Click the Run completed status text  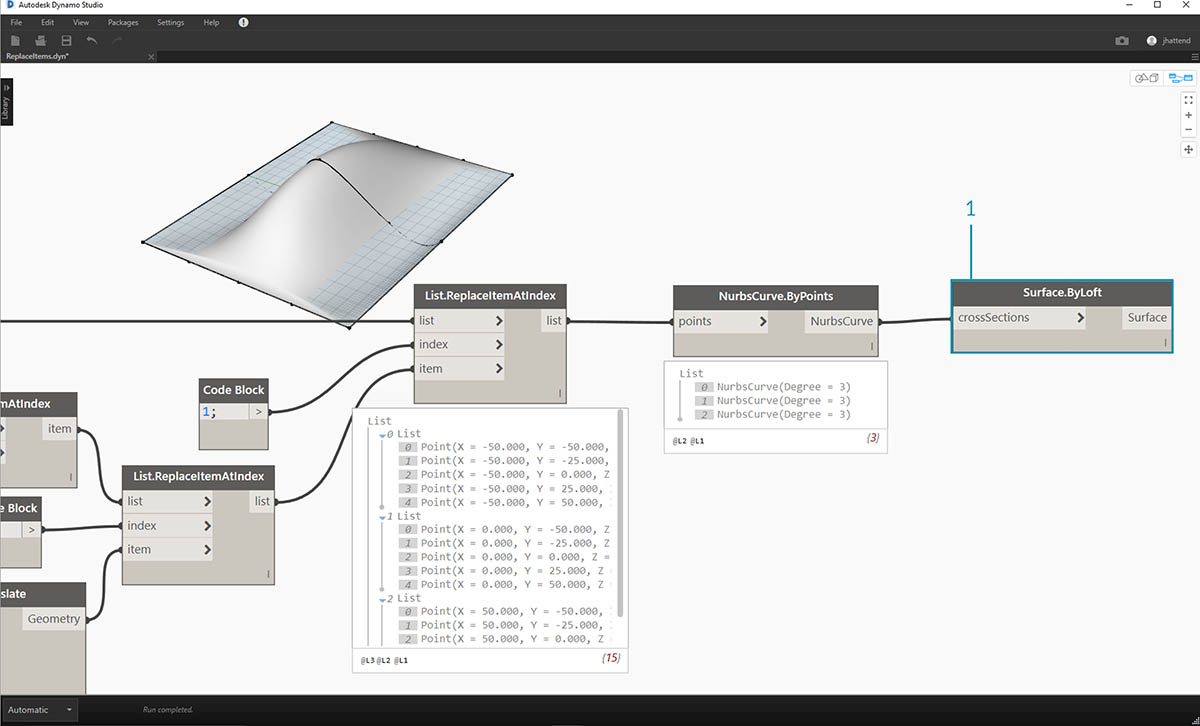pyautogui.click(x=168, y=710)
